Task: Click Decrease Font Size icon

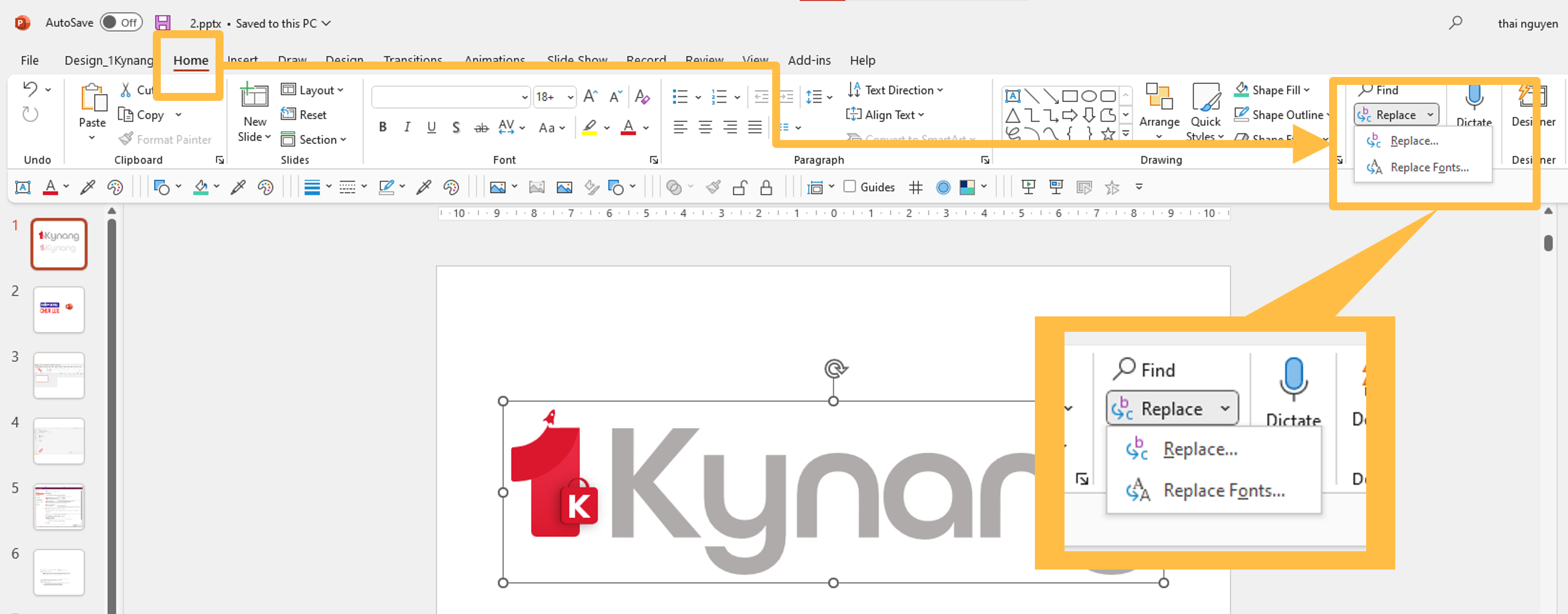Action: (615, 96)
